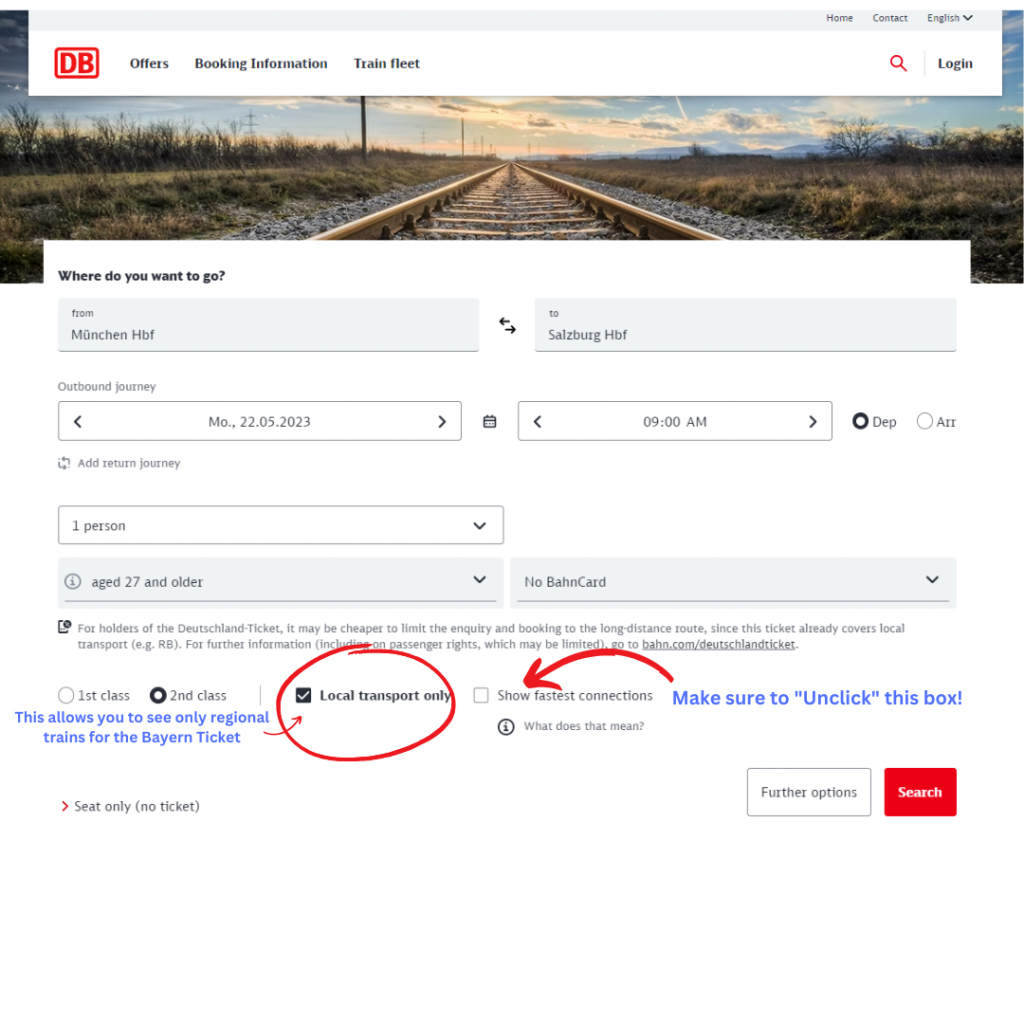Uncheck Local transport only checkbox
Viewport: 1024px width, 1024px height.
tap(303, 695)
